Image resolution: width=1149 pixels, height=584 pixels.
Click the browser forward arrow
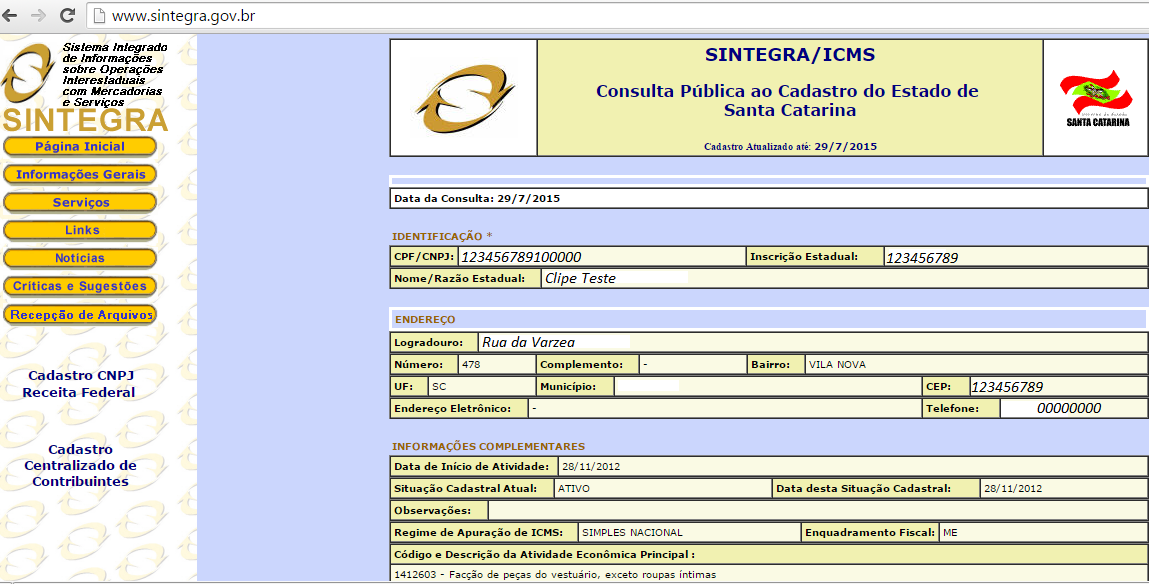(38, 15)
